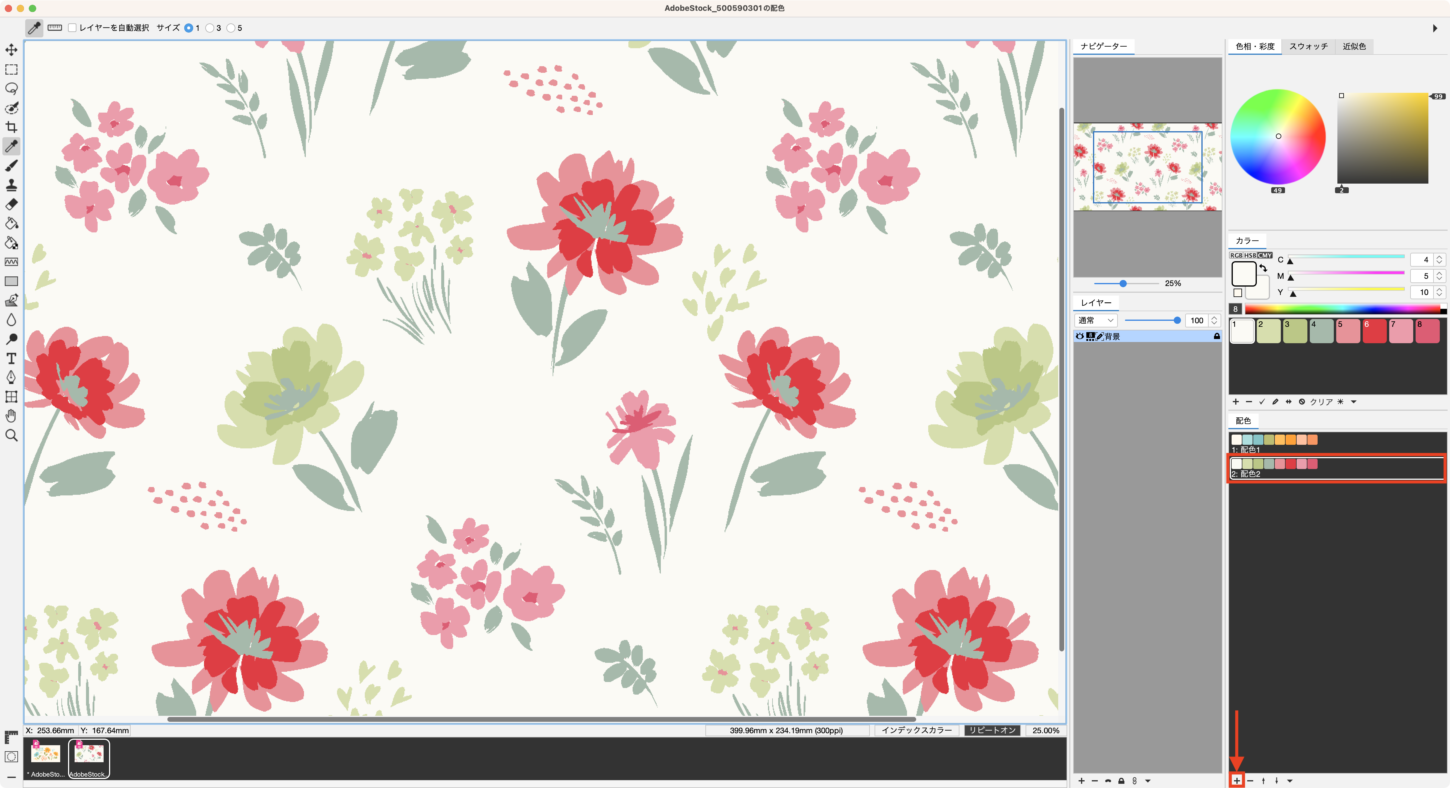Select red palette swatch number 6
The image size is (1450, 788).
[1374, 331]
